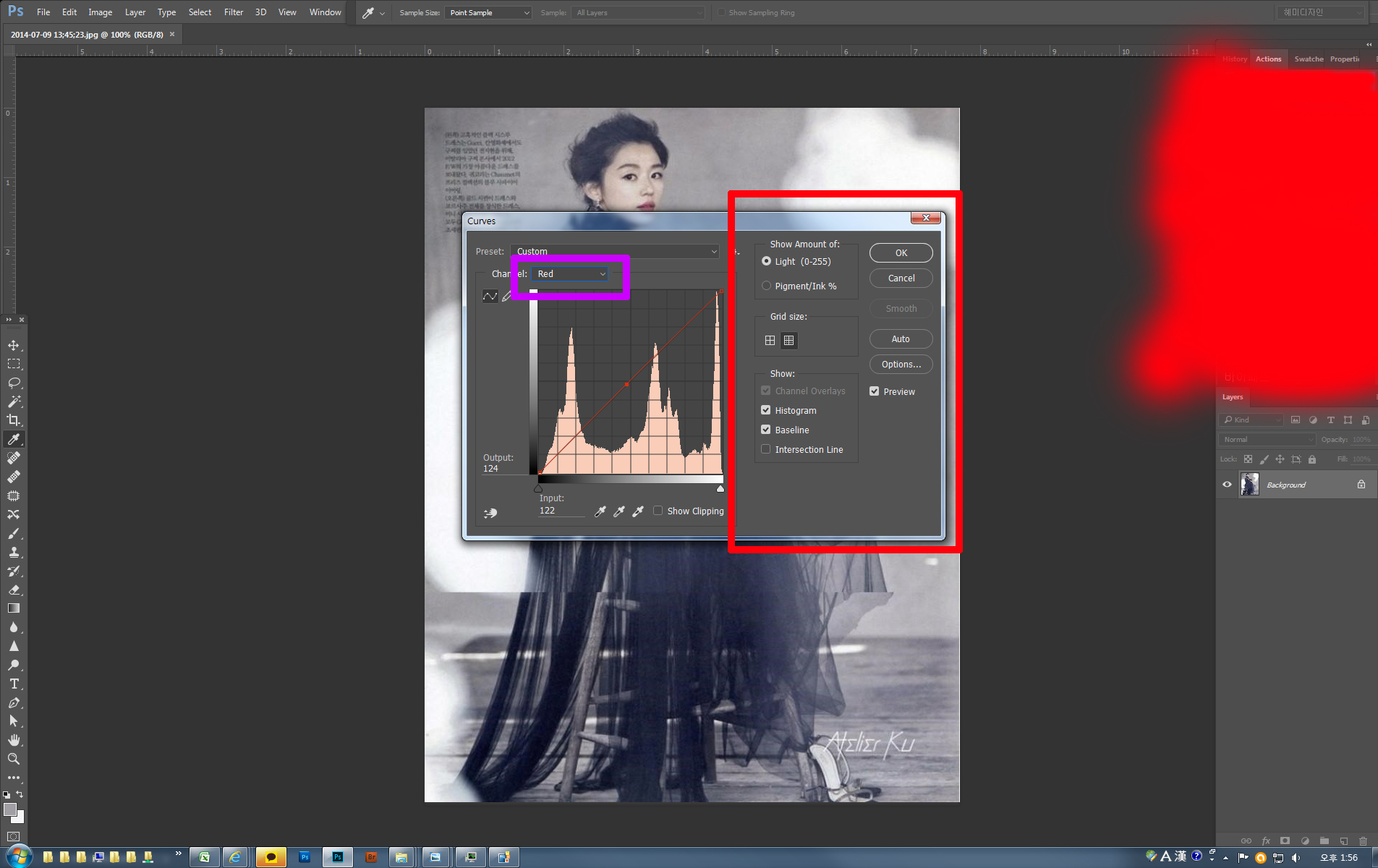Select the Magic Wand tool
Image resolution: width=1378 pixels, height=868 pixels.
(14, 401)
